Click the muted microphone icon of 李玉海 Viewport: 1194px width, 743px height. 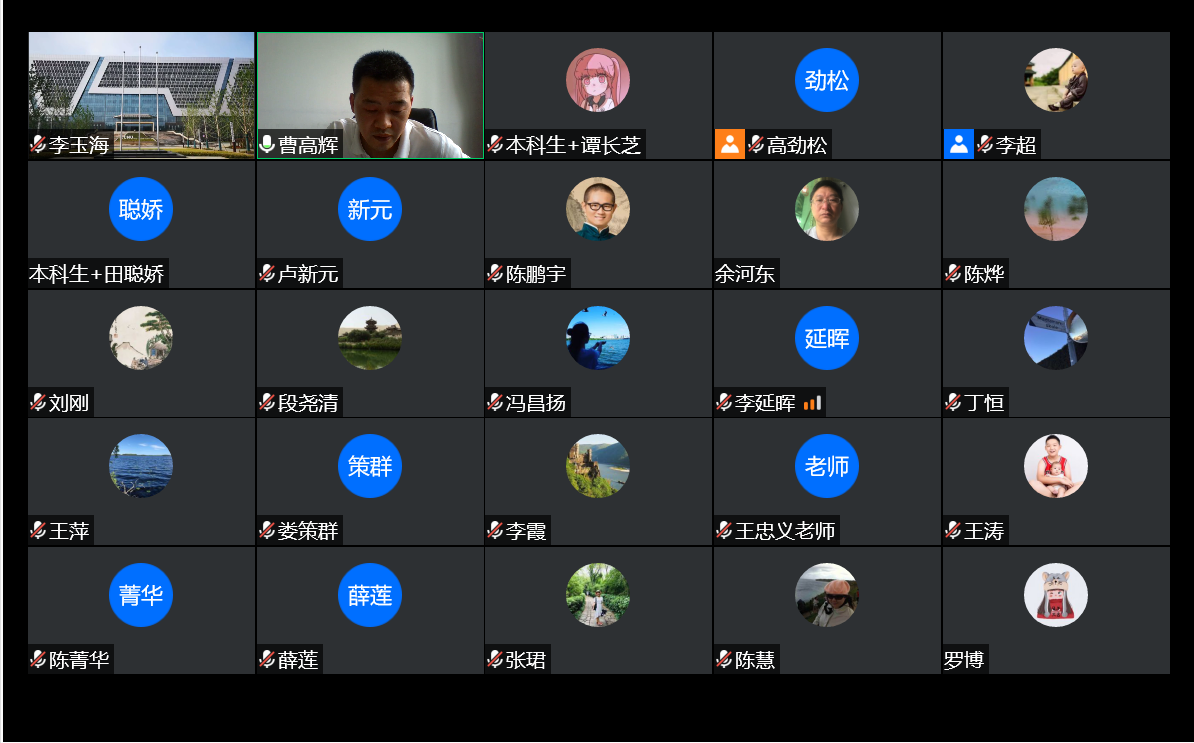(x=38, y=145)
